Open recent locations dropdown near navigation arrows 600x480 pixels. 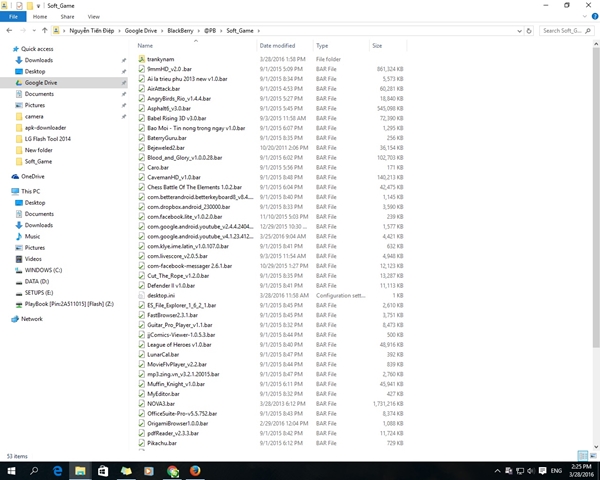34,31
